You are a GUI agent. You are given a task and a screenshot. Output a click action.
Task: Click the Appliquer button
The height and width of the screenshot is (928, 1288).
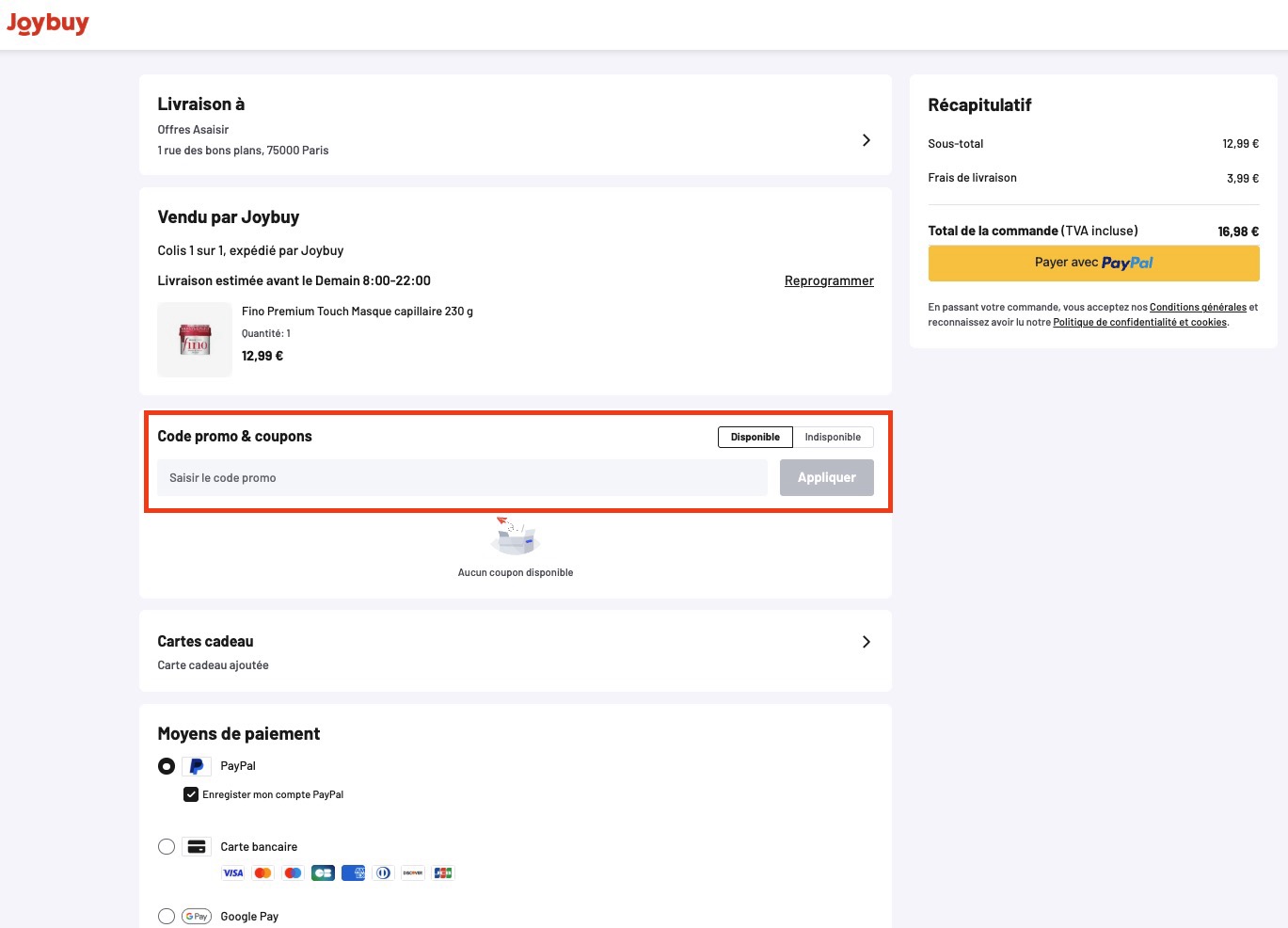tap(827, 478)
